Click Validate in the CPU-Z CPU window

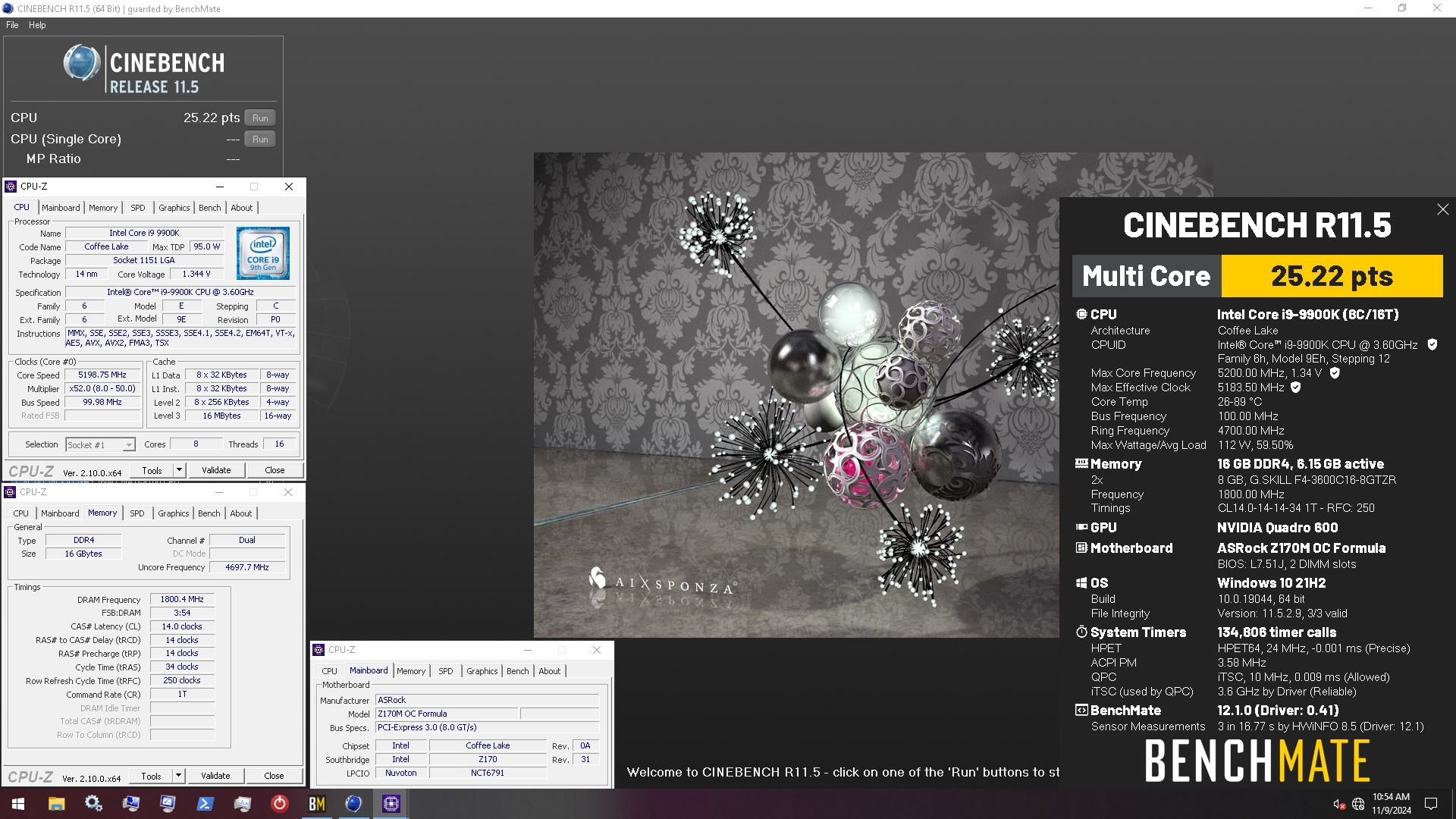click(x=216, y=470)
